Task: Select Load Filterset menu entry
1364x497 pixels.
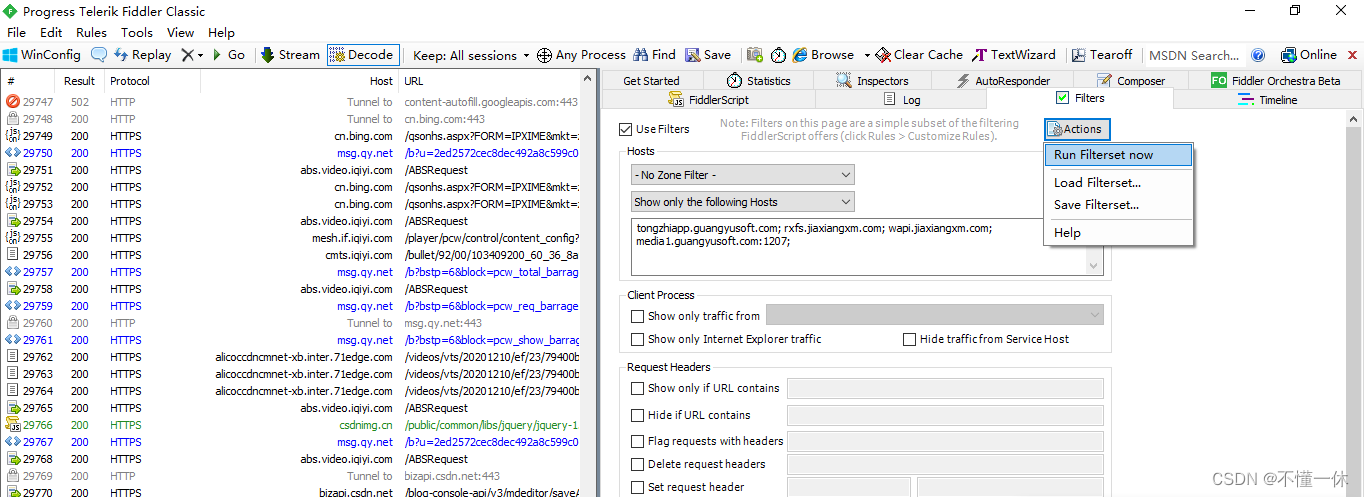Action: click(1118, 183)
